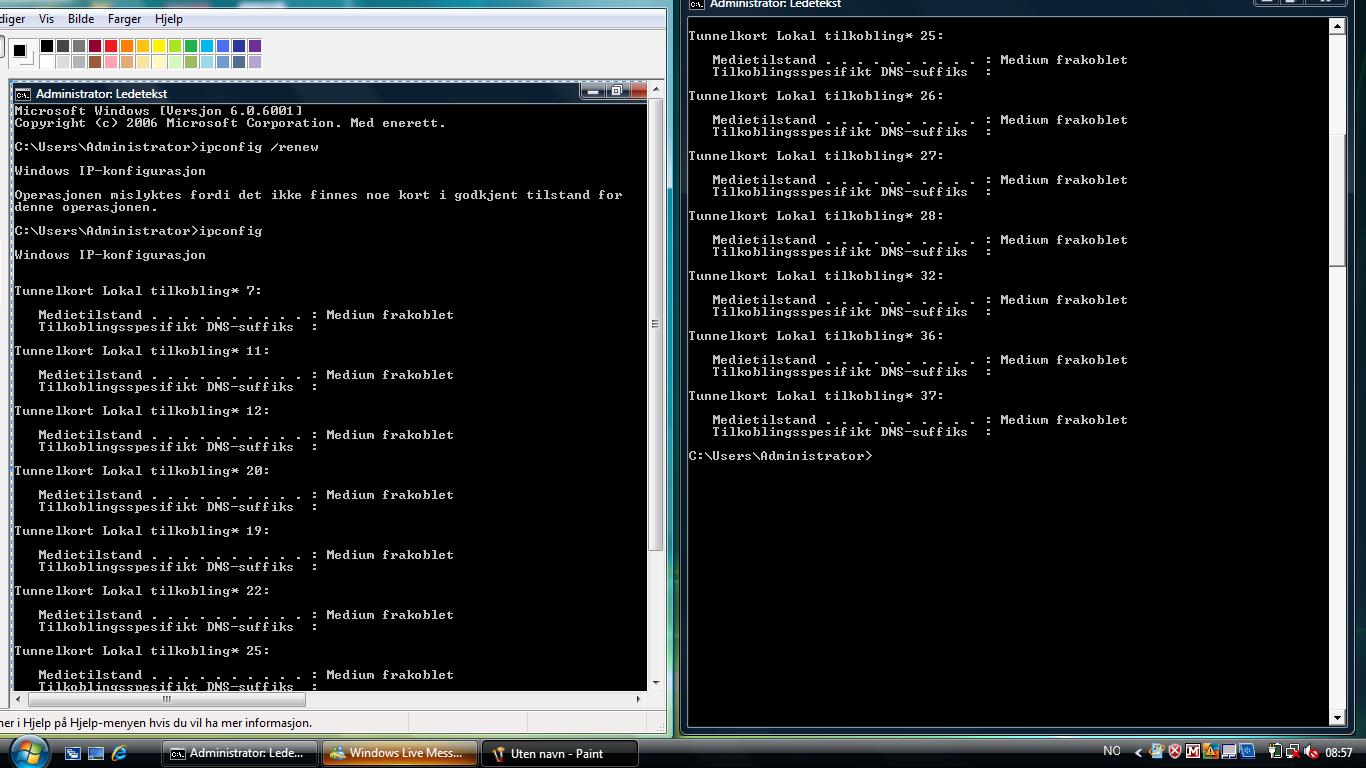
Task: Show hidden tray icons chevron
Action: 1138,752
